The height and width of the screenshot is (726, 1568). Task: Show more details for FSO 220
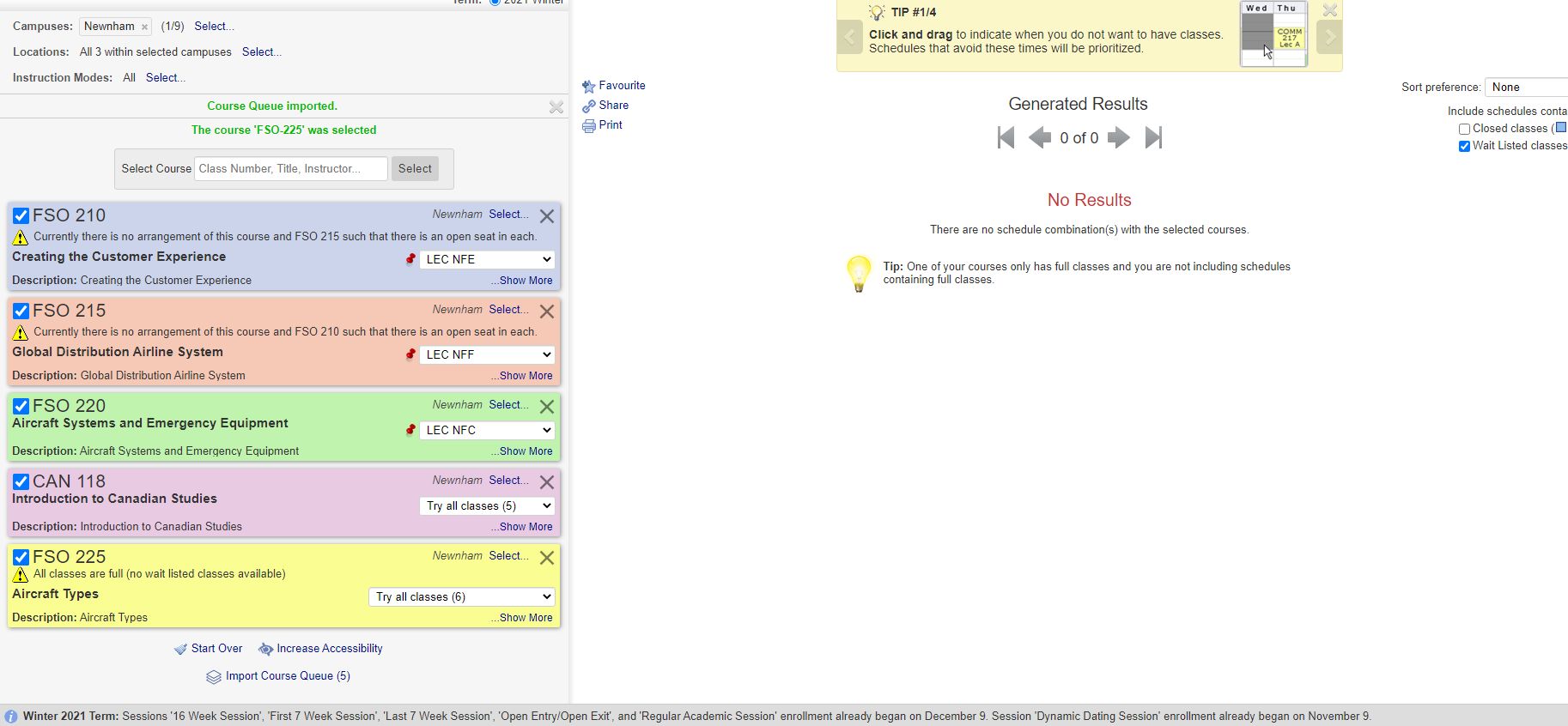click(x=525, y=451)
